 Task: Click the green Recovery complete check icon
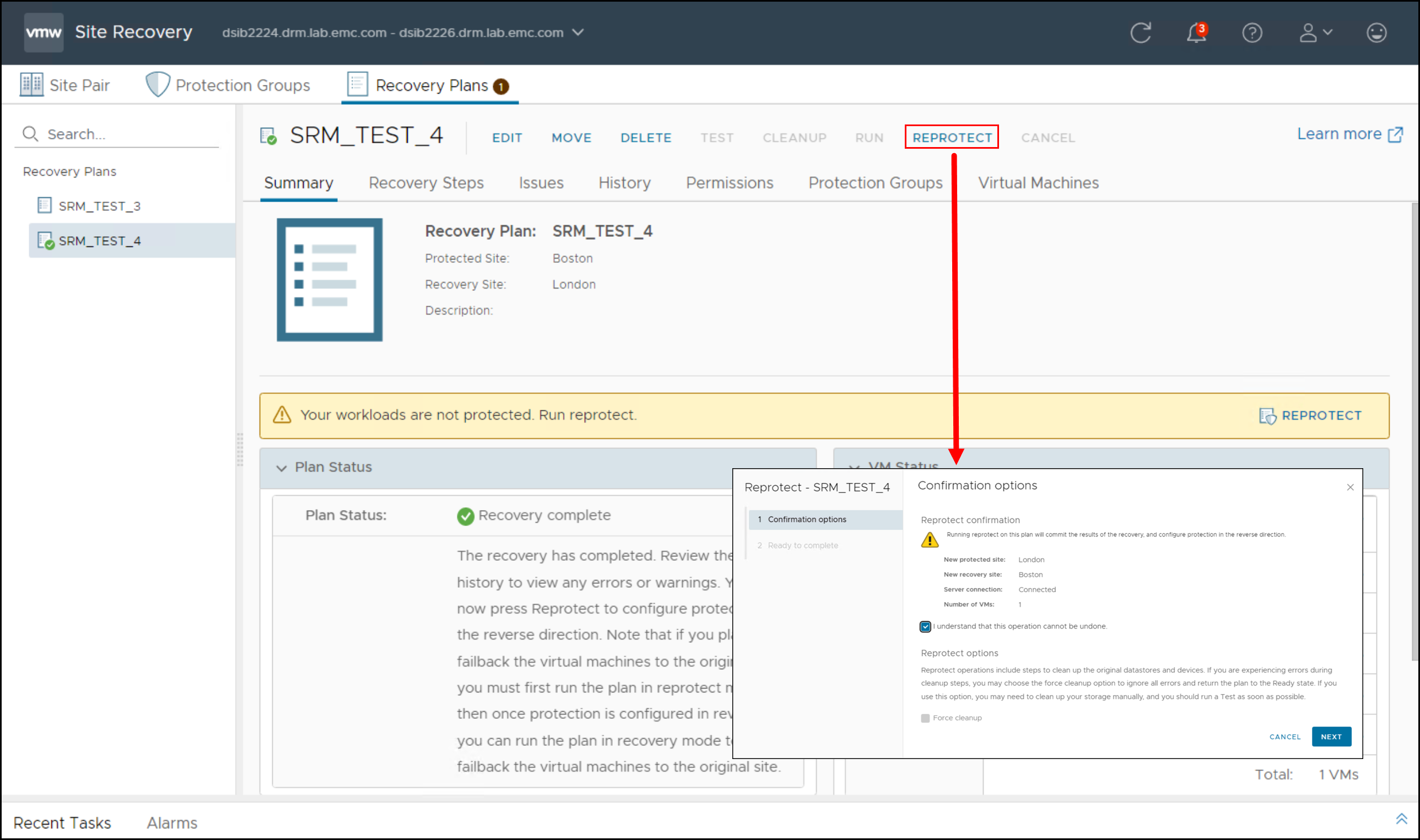[466, 516]
